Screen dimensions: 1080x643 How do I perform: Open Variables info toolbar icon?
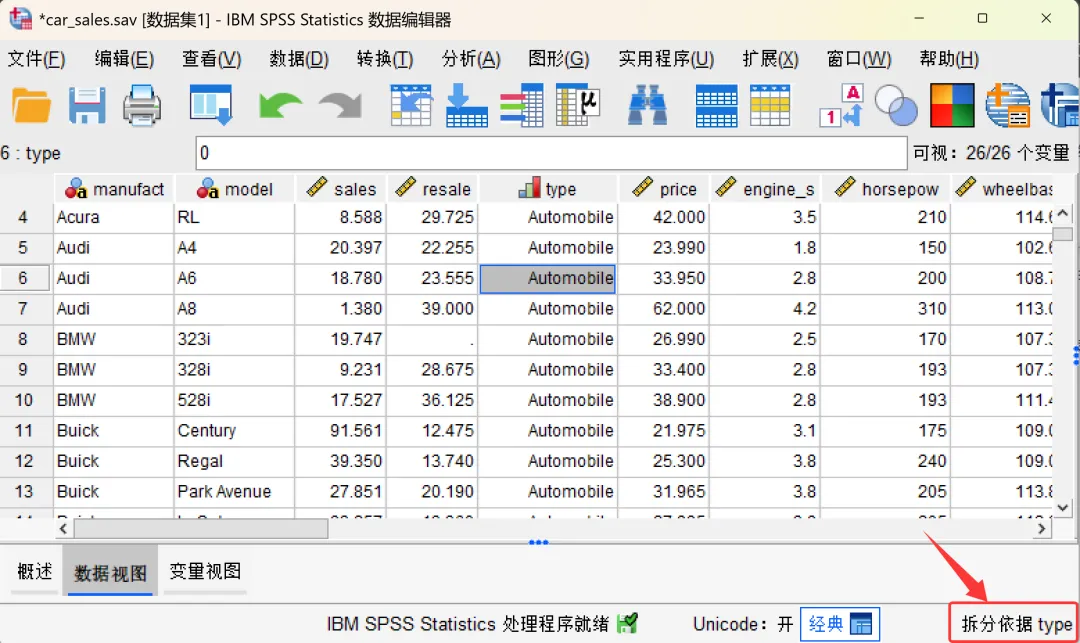(521, 105)
